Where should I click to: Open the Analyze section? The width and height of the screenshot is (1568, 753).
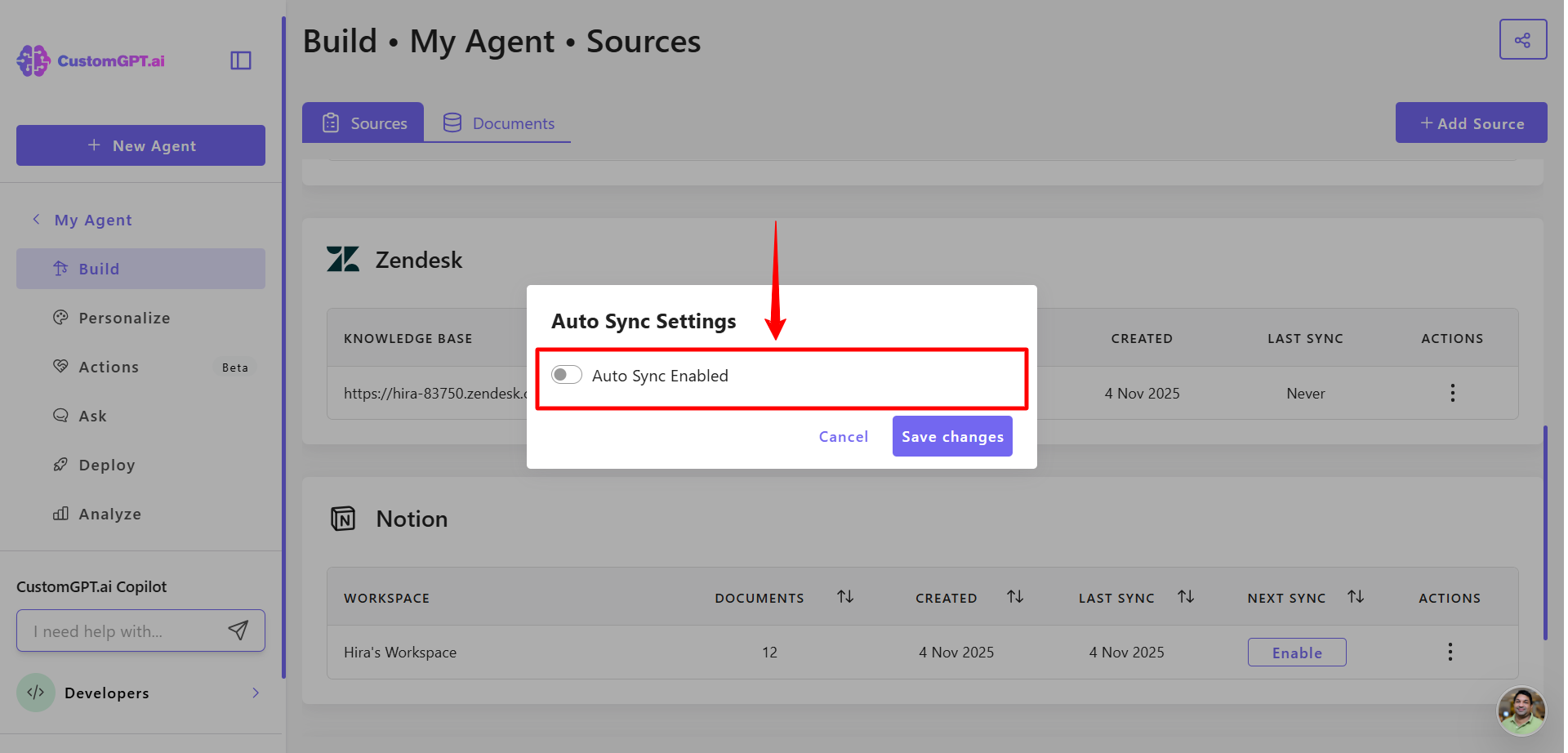tap(140, 514)
